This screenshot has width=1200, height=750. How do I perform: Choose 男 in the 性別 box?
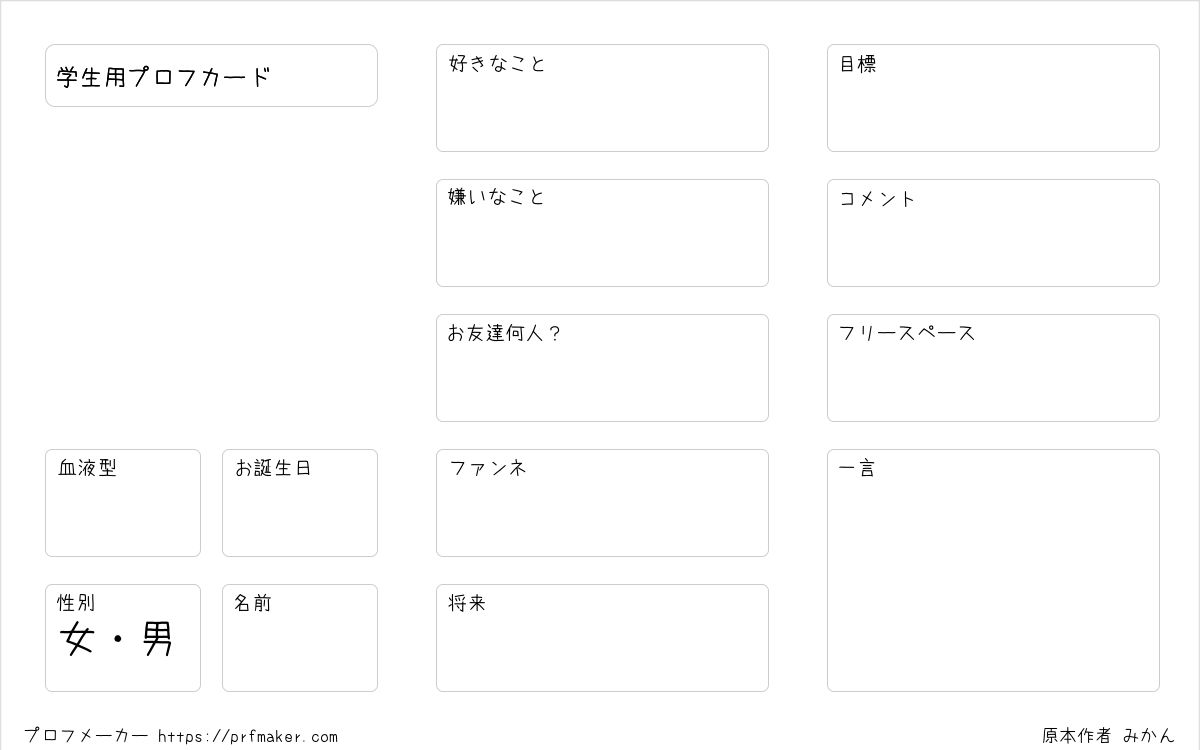157,639
